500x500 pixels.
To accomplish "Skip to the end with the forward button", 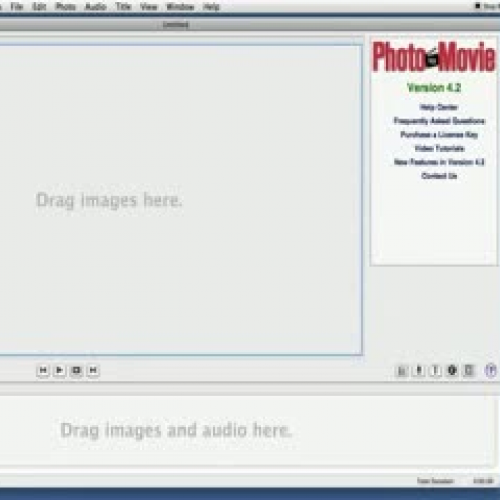I will pos(93,370).
